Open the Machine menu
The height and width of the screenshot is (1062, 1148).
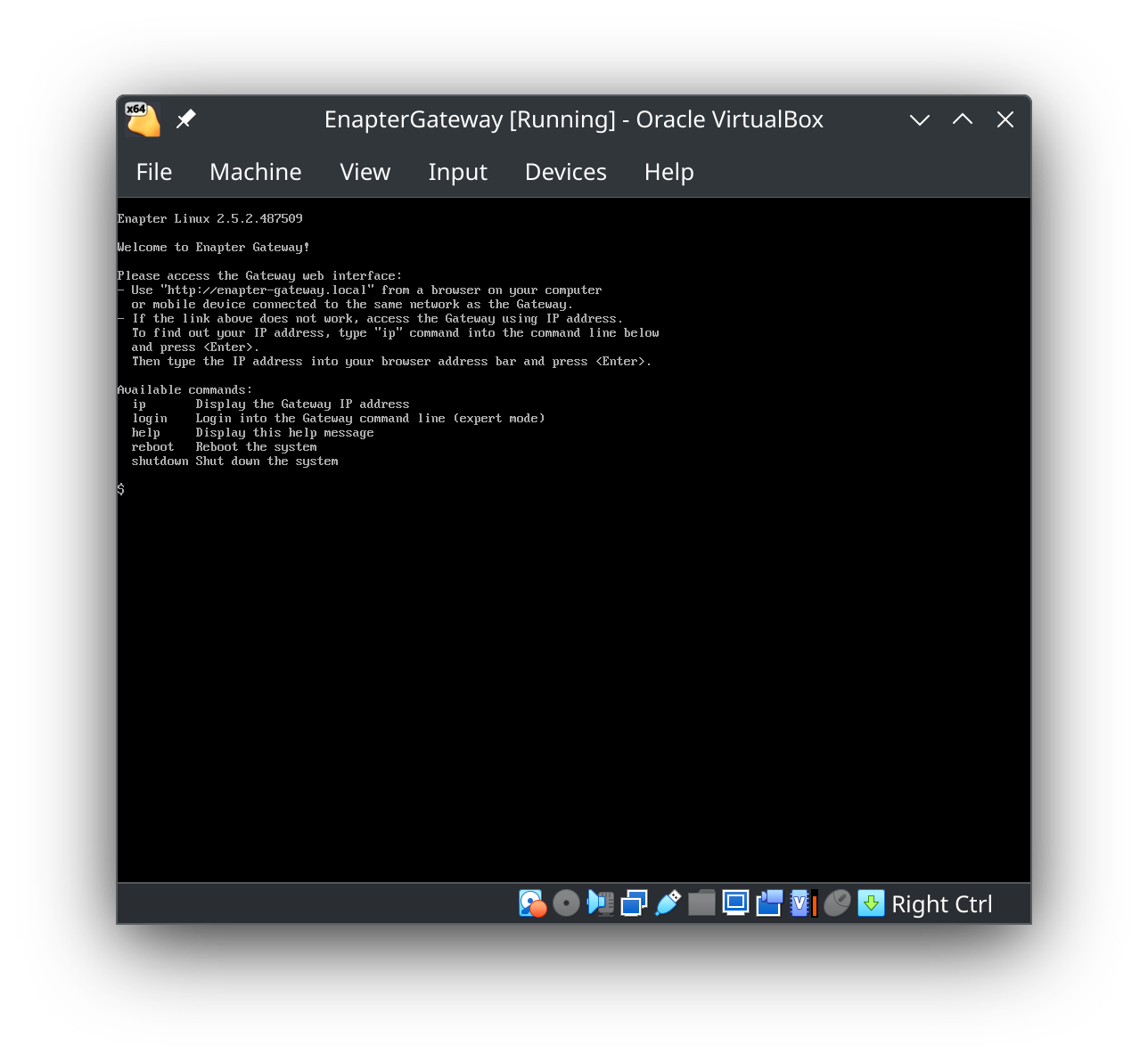(x=256, y=172)
